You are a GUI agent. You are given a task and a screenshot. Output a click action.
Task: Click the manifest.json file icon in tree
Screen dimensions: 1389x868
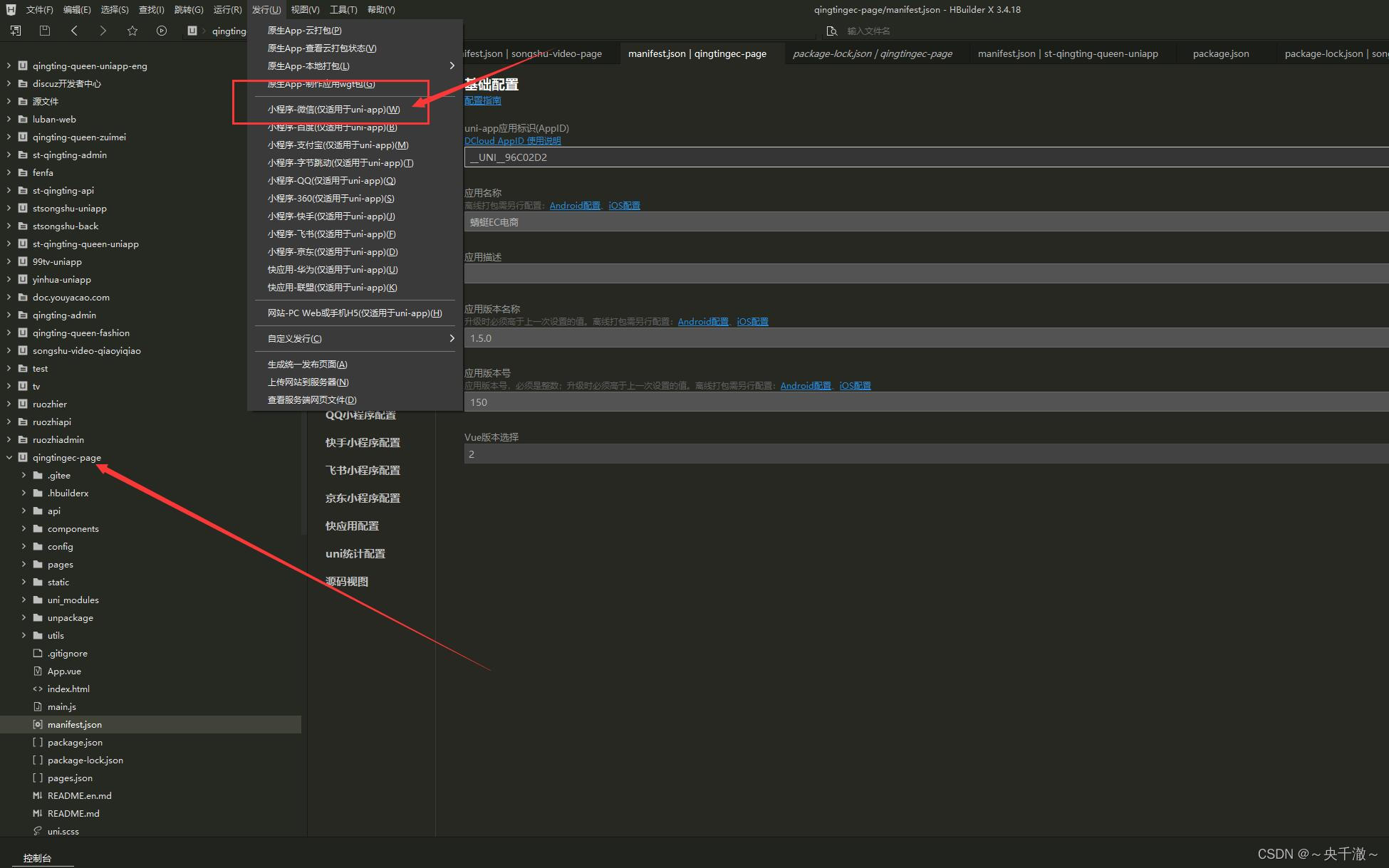coord(38,724)
